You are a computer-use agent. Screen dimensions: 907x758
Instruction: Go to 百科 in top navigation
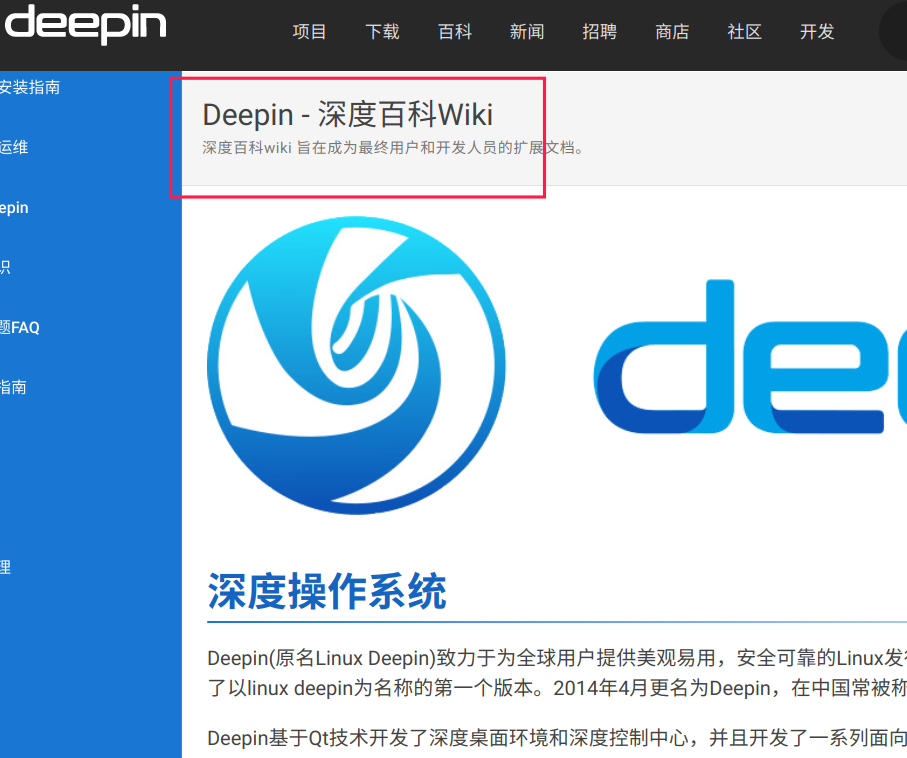click(x=455, y=31)
